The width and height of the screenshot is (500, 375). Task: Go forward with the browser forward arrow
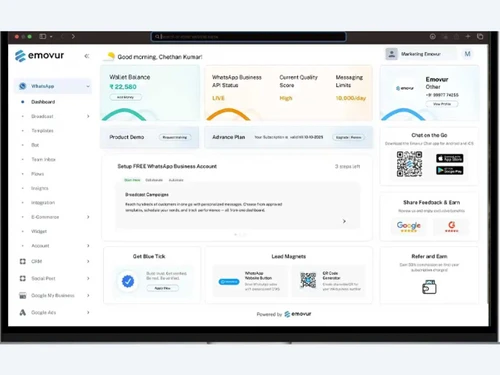pos(73,36)
